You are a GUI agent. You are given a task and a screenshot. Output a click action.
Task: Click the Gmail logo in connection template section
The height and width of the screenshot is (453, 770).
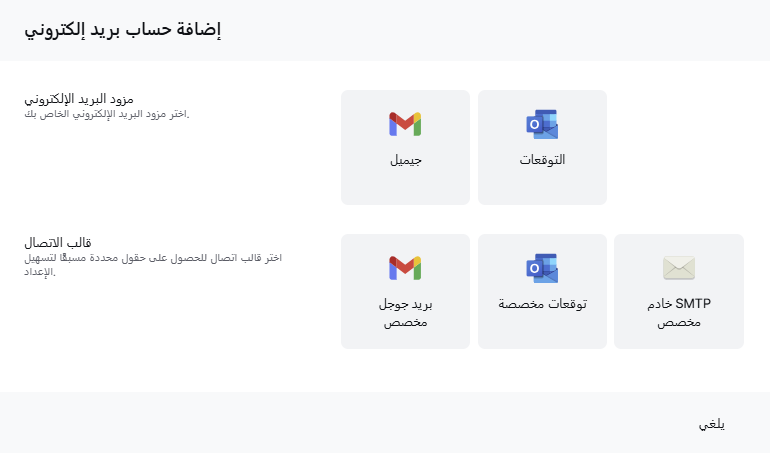(x=405, y=268)
